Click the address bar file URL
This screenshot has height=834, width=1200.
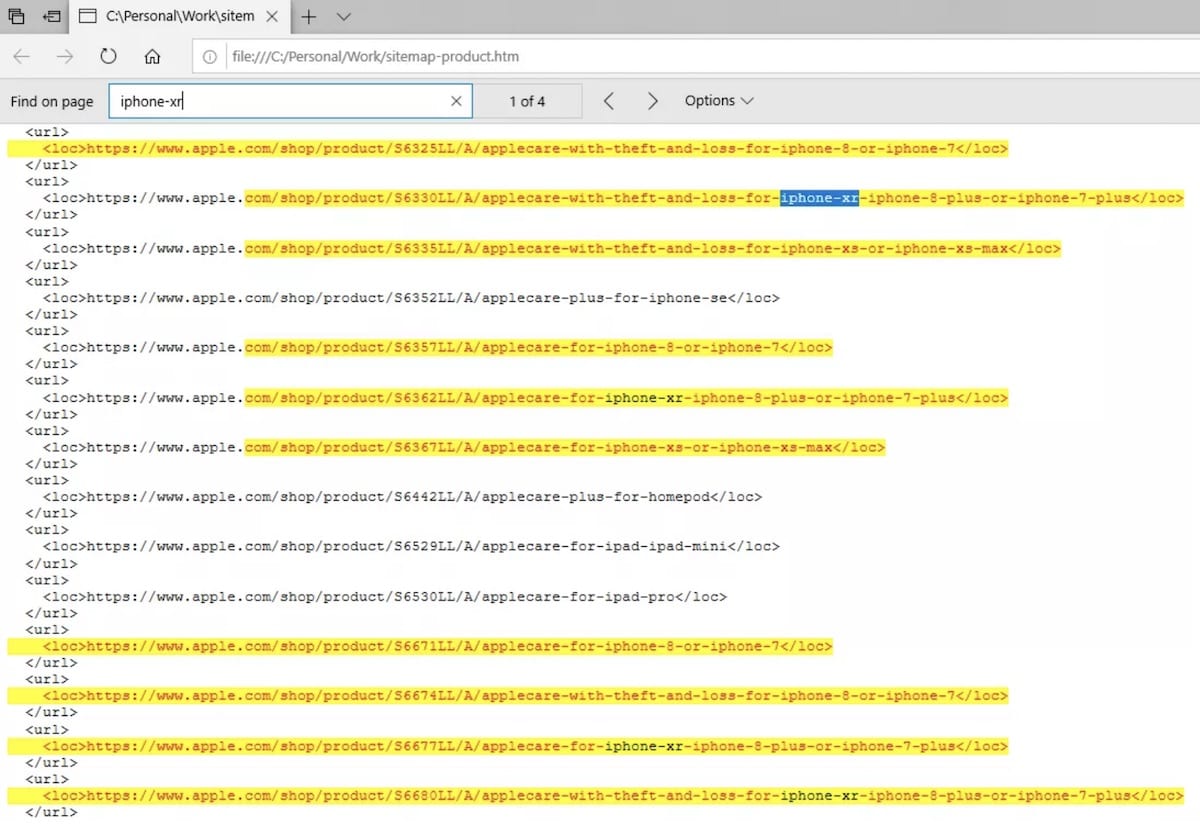click(x=375, y=57)
